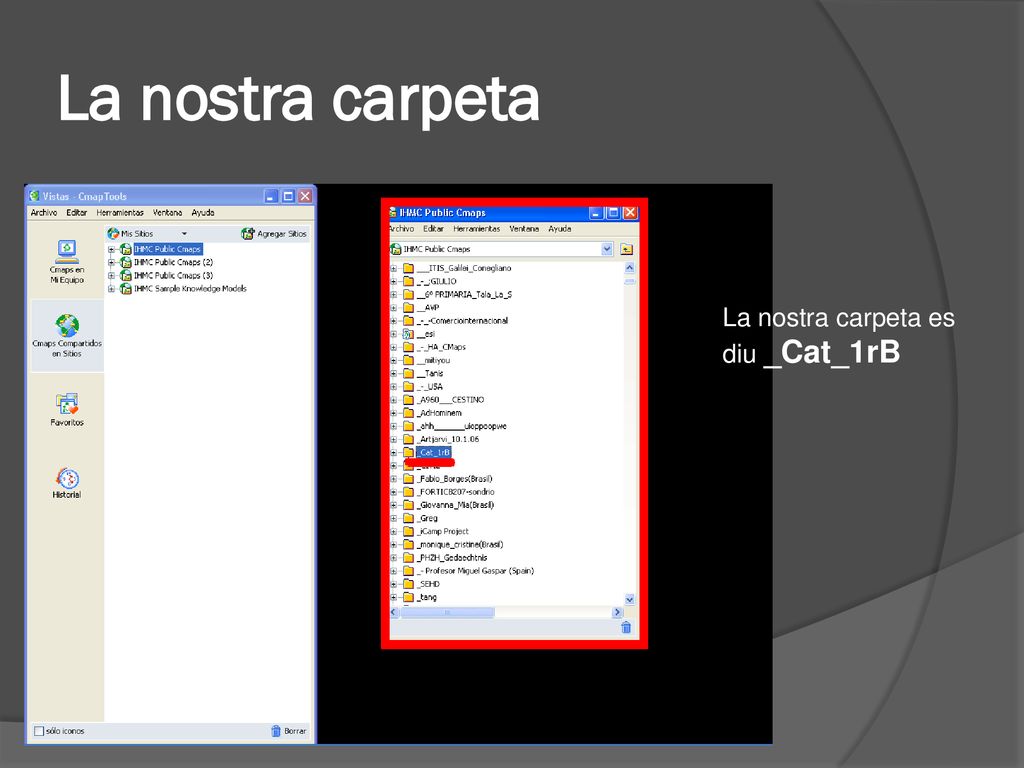Select _PHZH_Gedaechtnis folder name
1024x768 pixels.
[x=453, y=557]
